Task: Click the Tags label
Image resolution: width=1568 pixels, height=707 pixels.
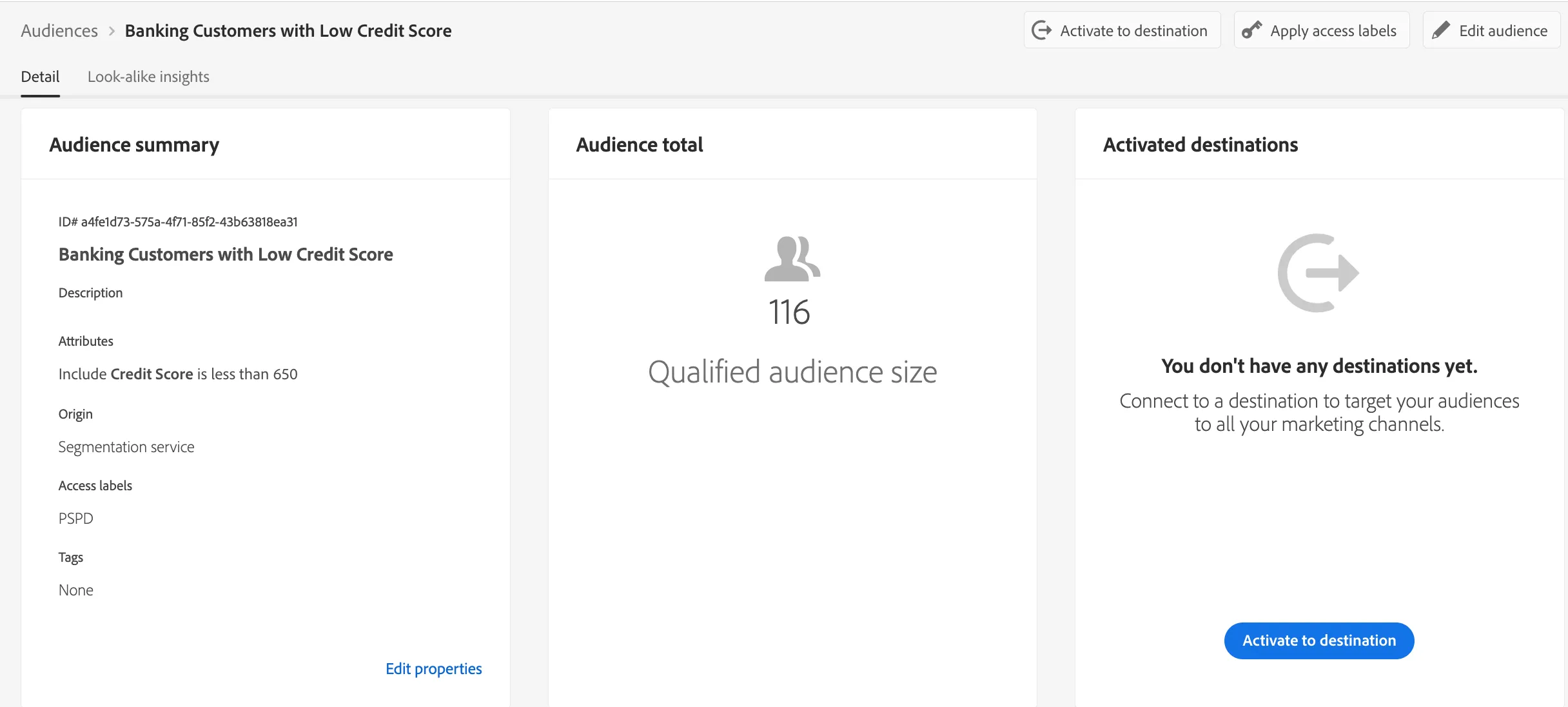Action: [71, 557]
